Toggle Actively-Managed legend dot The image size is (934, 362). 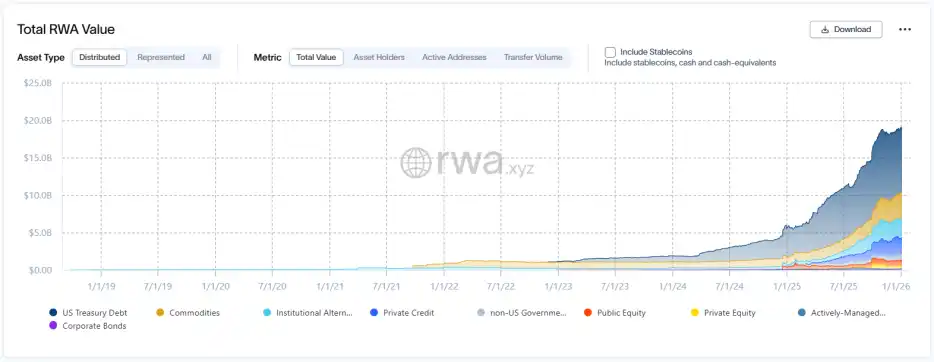(x=802, y=313)
